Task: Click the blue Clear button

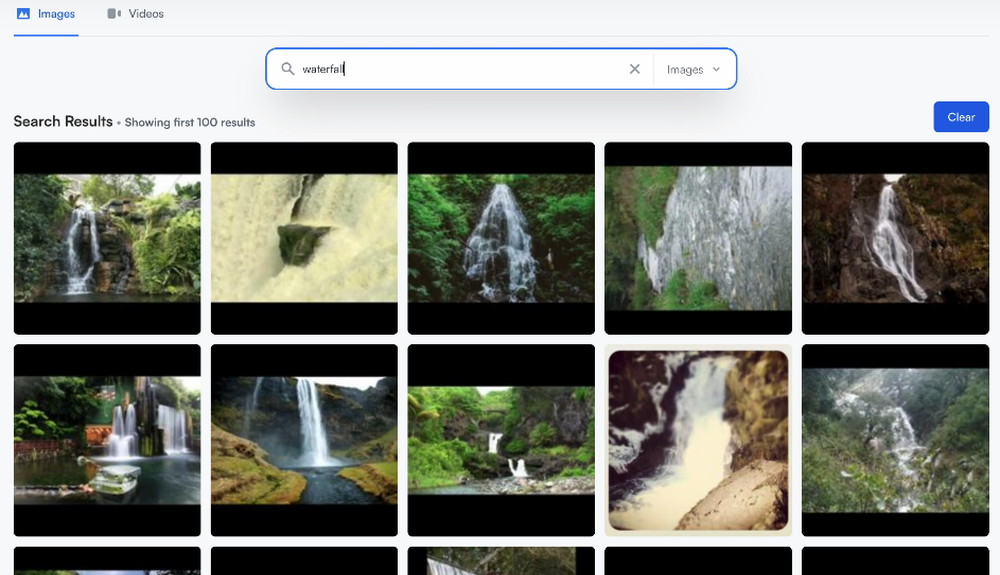Action: 961,117
